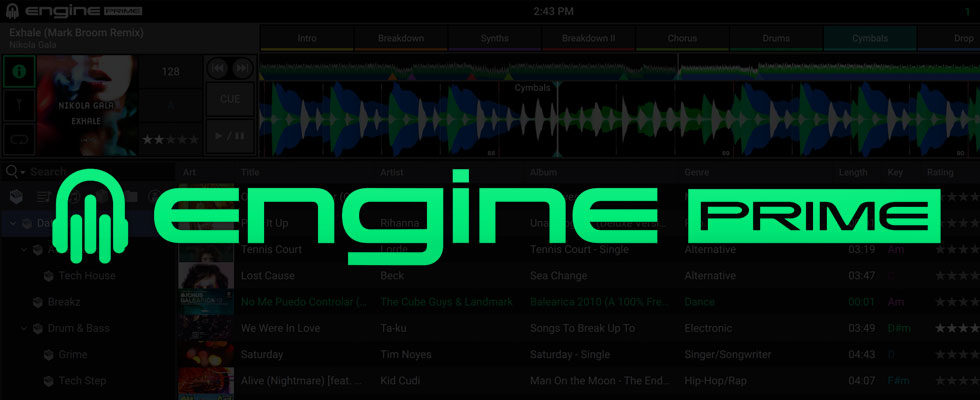Viewport: 980px width, 400px height.
Task: Select the Lost Cause track title
Action: coord(268,276)
